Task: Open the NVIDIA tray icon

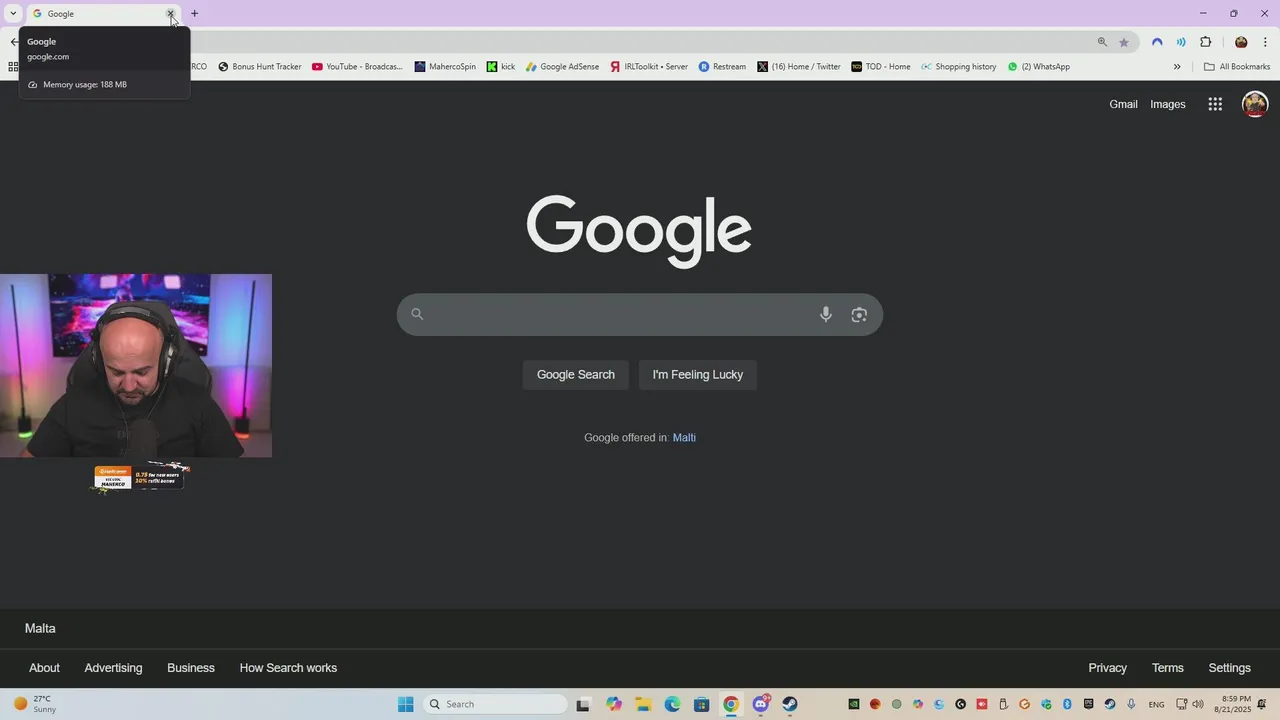Action: click(854, 704)
